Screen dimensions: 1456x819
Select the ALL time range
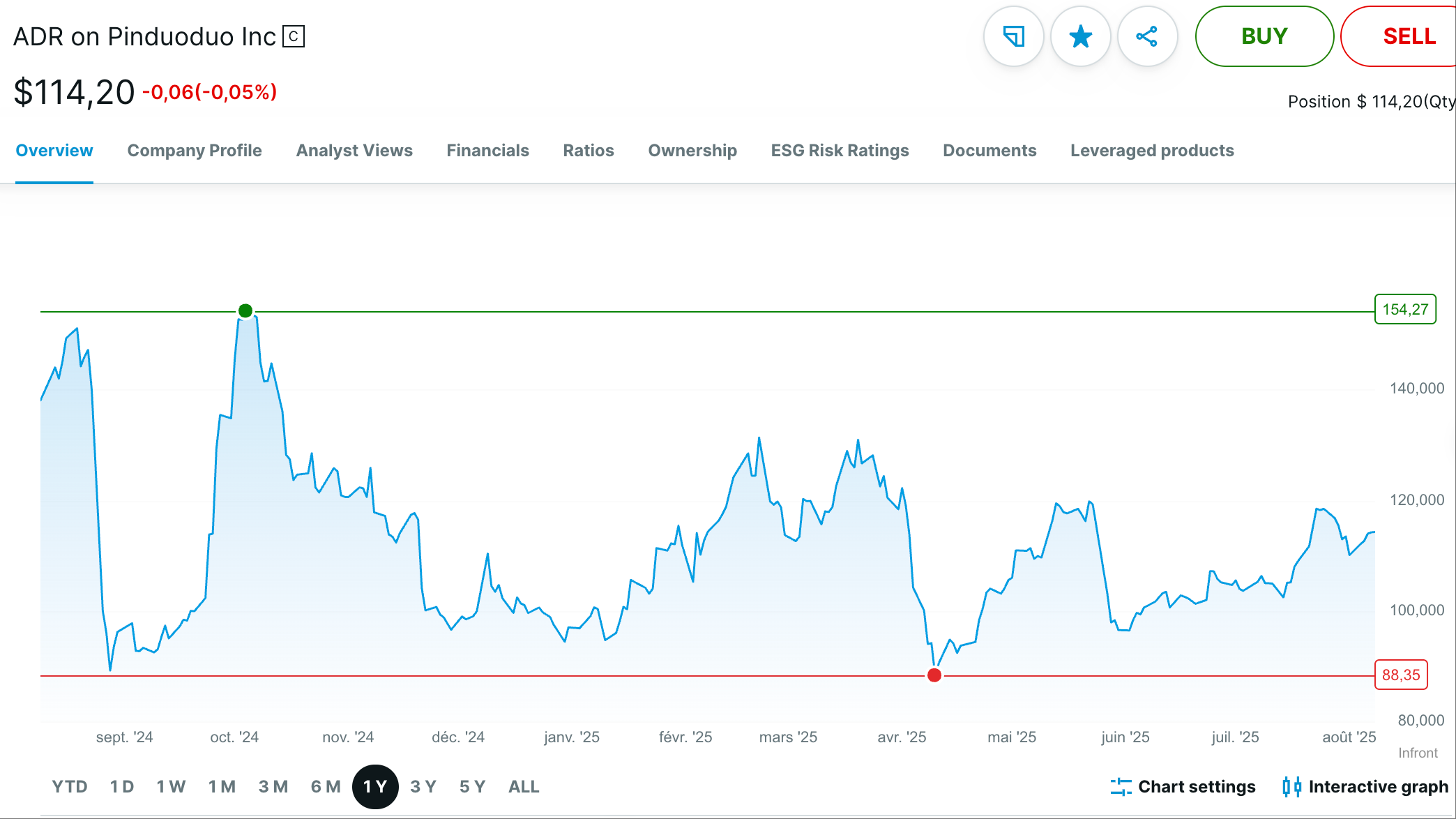tap(524, 787)
